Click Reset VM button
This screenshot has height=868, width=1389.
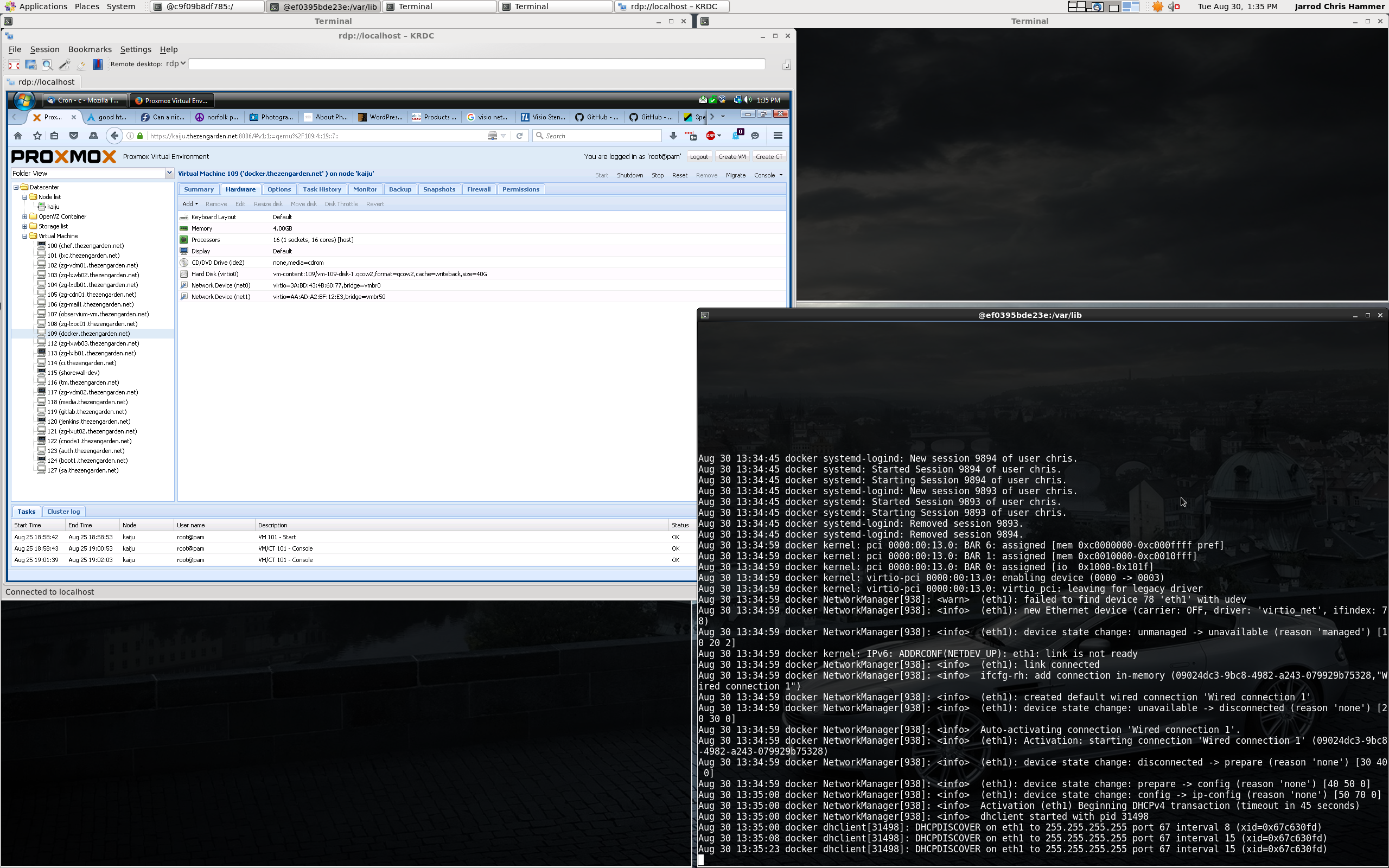click(x=679, y=176)
